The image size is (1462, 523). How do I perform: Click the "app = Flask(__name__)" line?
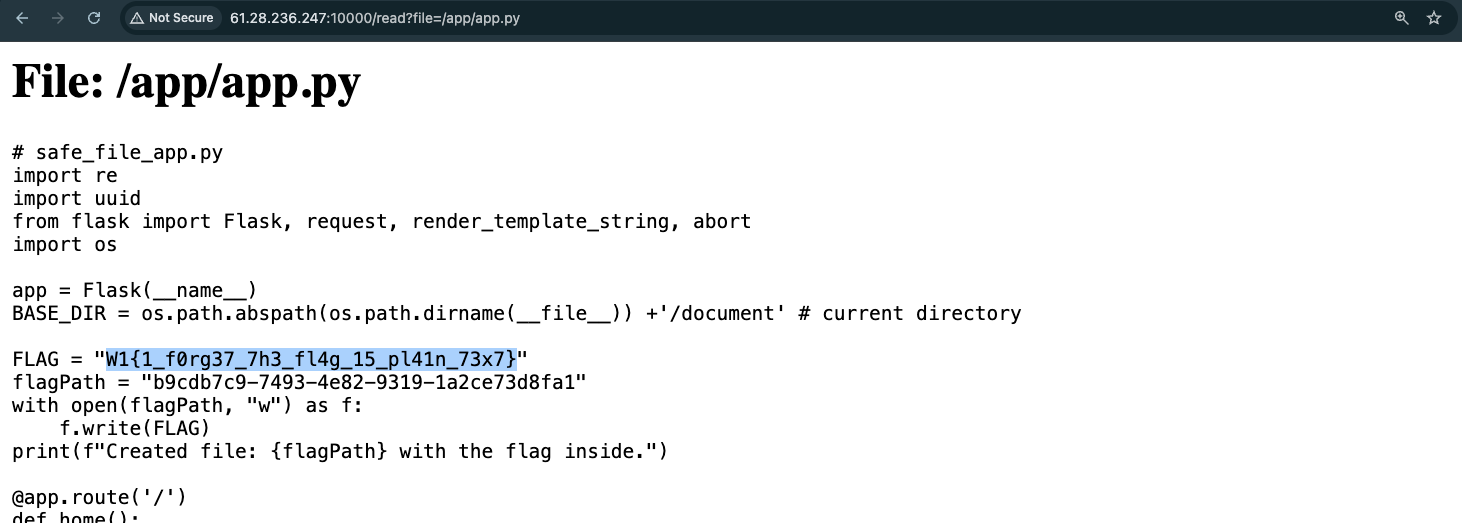(x=135, y=291)
